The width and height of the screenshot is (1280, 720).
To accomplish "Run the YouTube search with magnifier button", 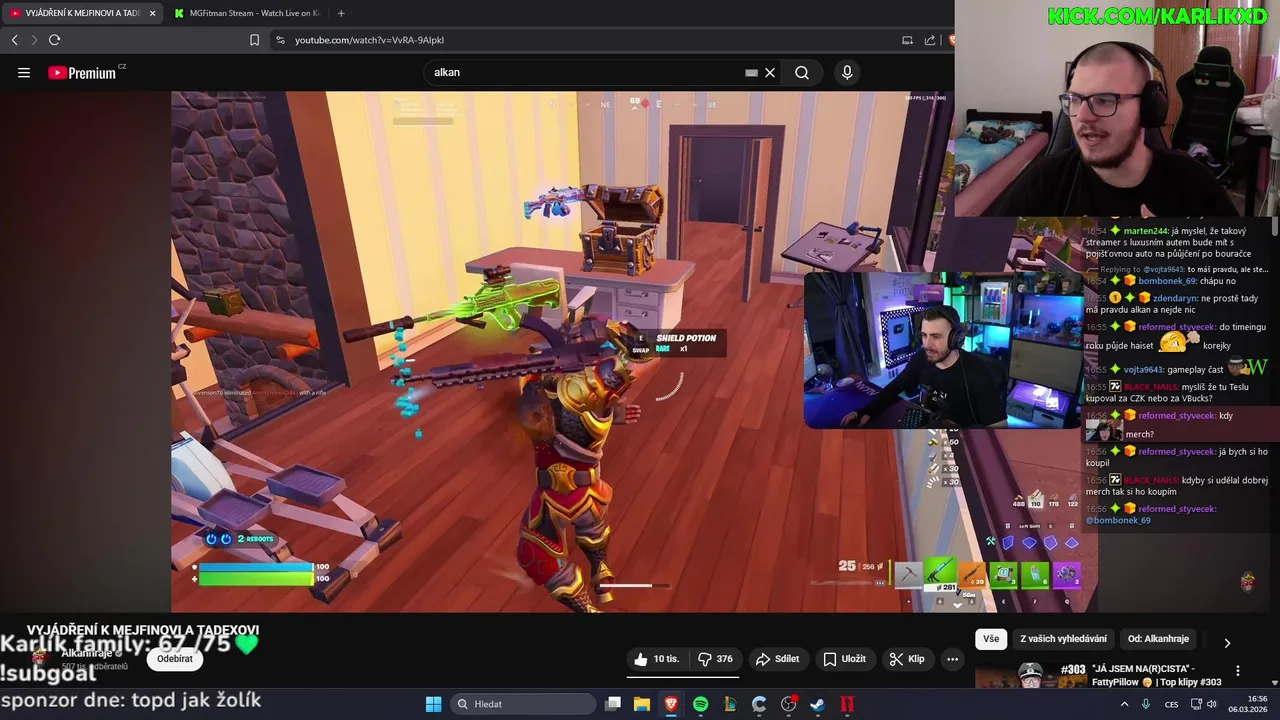I will pyautogui.click(x=802, y=72).
